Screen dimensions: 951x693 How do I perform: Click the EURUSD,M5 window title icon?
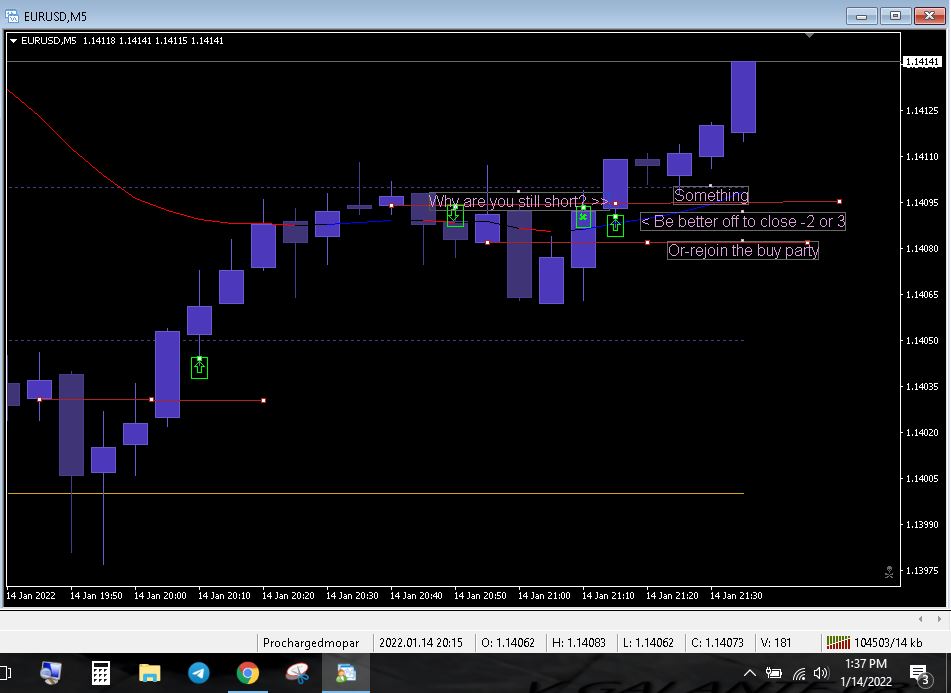point(12,16)
